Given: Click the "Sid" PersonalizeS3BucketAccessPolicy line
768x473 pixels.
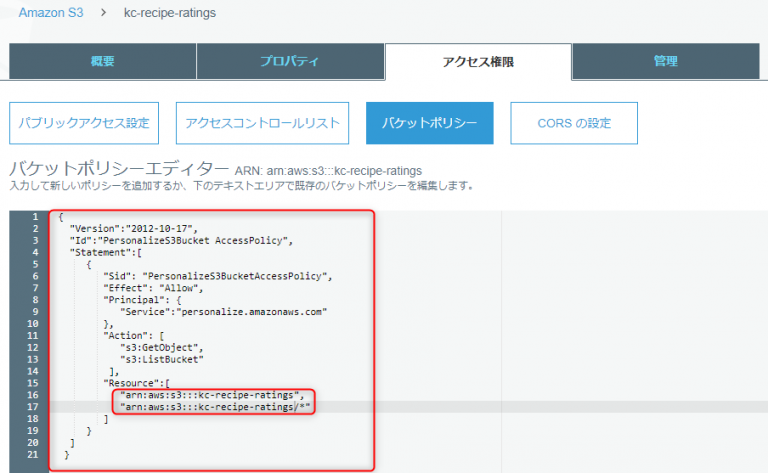Looking at the screenshot, I should click(217, 276).
